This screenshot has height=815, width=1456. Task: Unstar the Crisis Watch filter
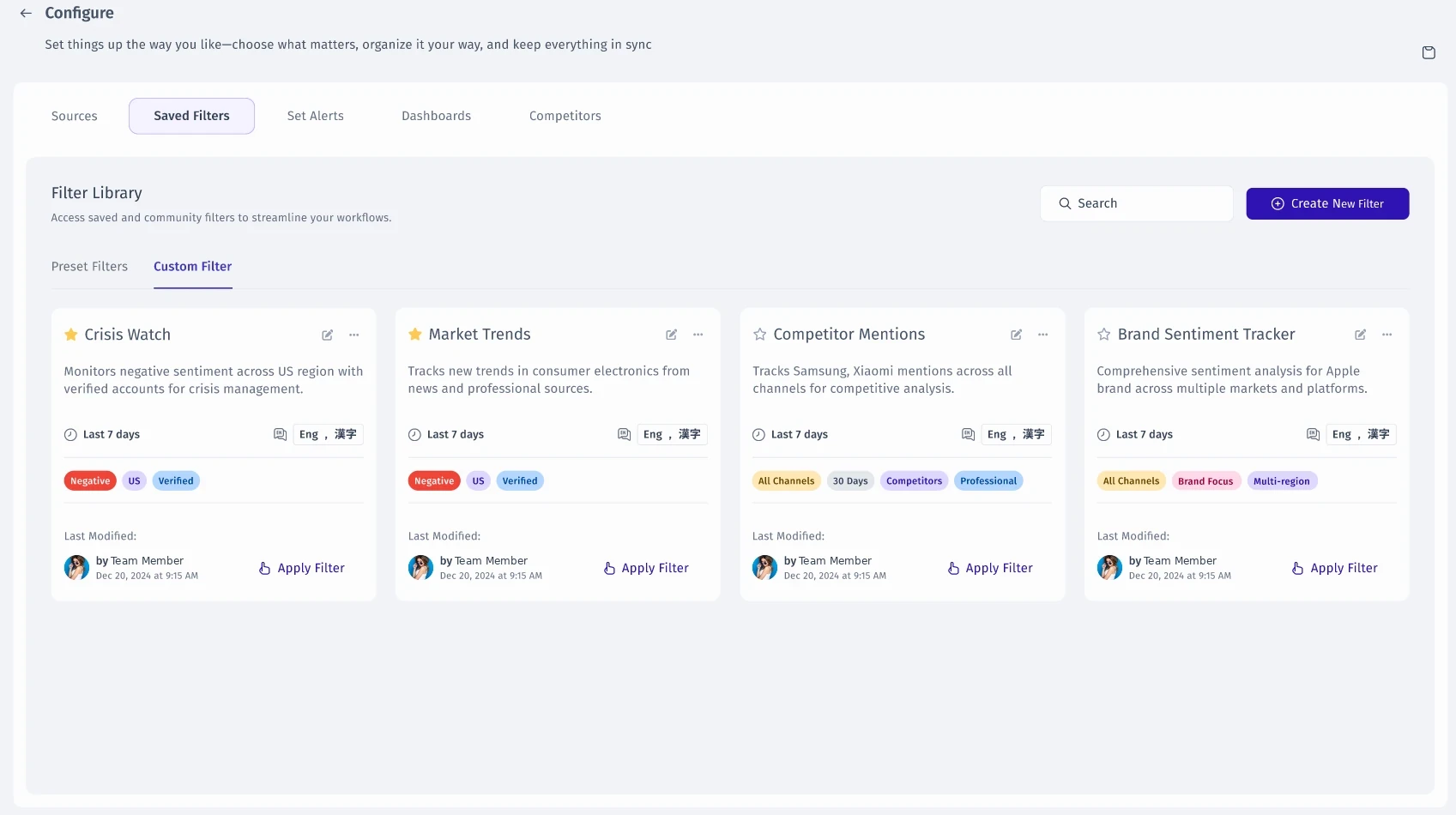tap(71, 335)
